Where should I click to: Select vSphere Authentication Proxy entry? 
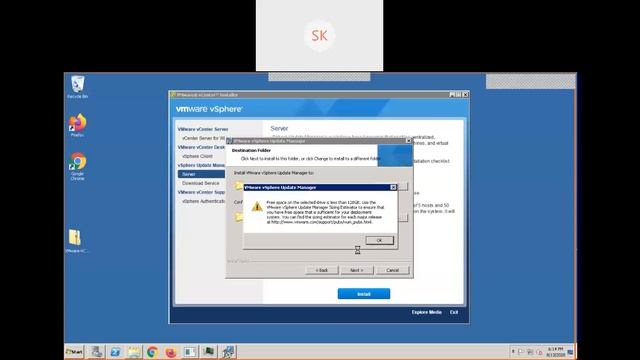click(x=204, y=201)
